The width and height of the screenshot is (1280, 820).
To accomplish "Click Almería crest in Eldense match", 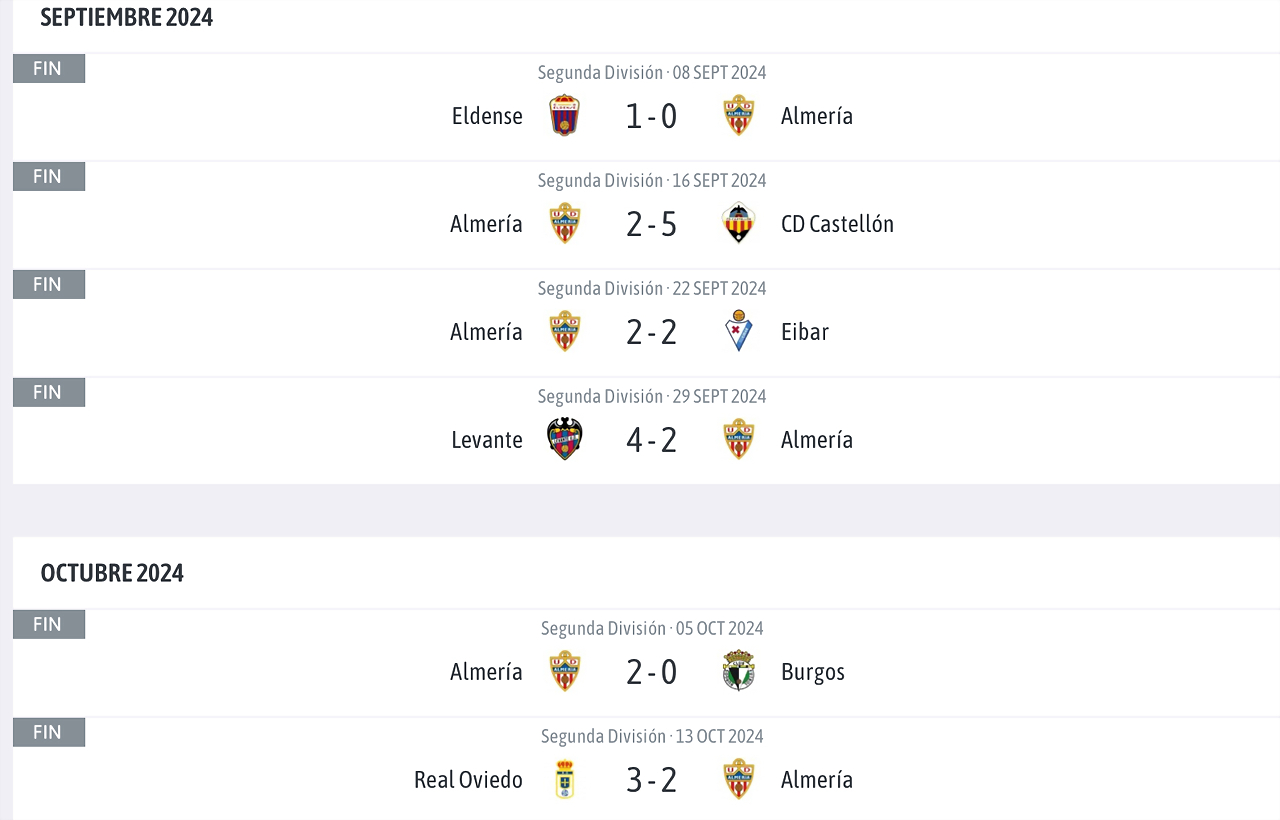I will tap(738, 116).
